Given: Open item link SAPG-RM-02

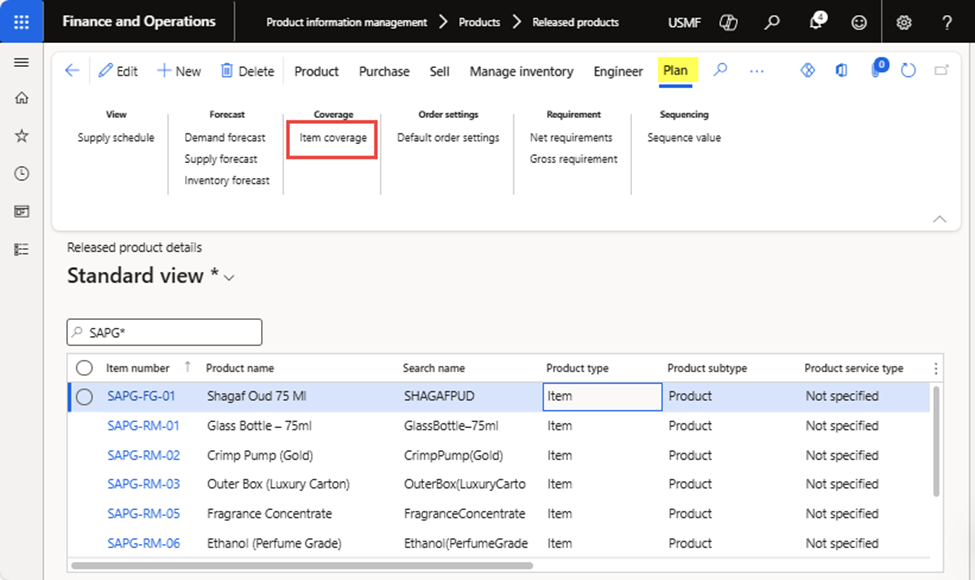Looking at the screenshot, I should click(144, 456).
